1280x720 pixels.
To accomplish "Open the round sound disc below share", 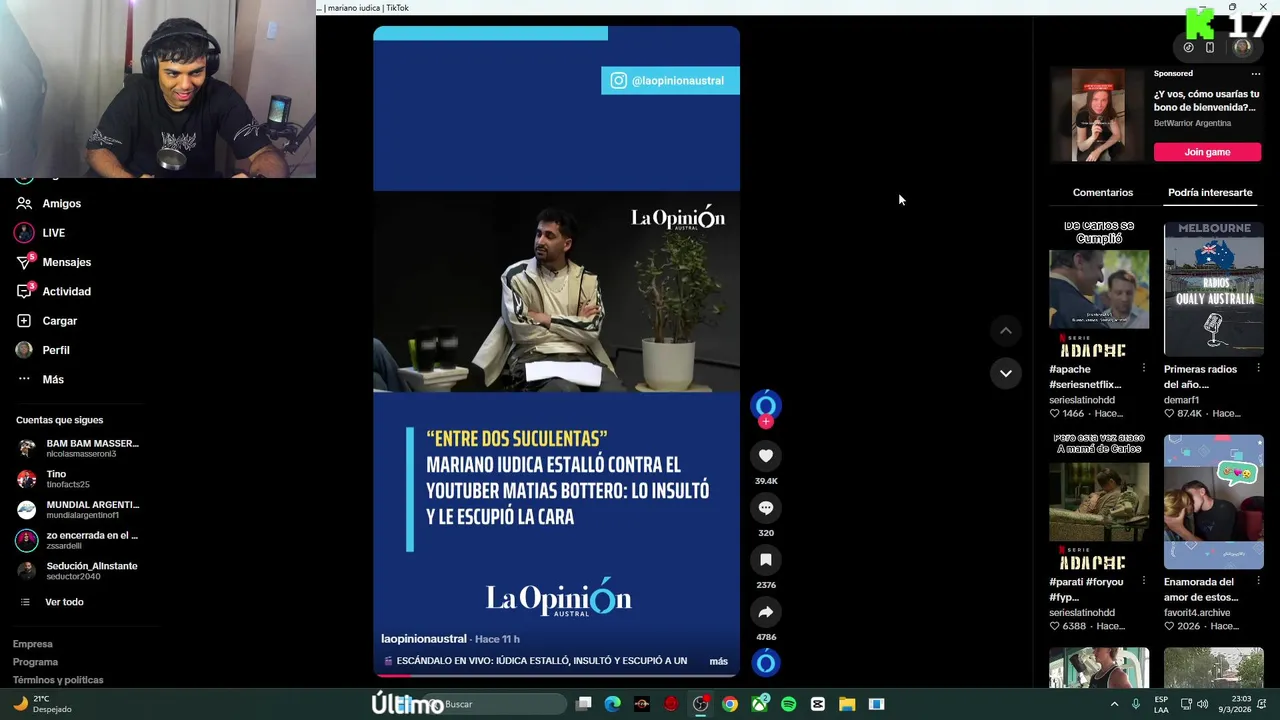I will coord(766,663).
